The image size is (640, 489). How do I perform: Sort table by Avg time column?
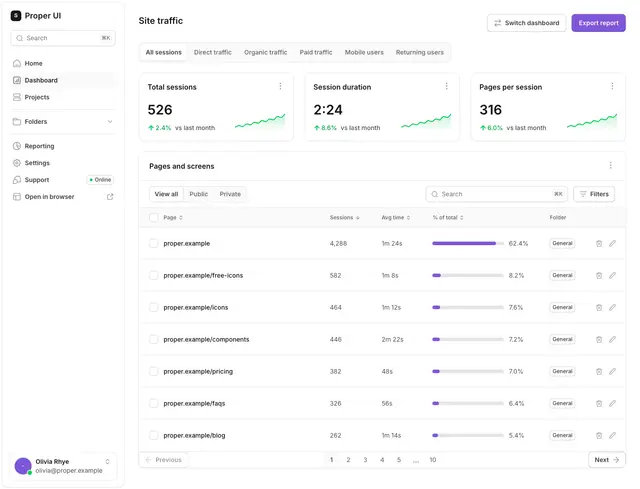[396, 218]
